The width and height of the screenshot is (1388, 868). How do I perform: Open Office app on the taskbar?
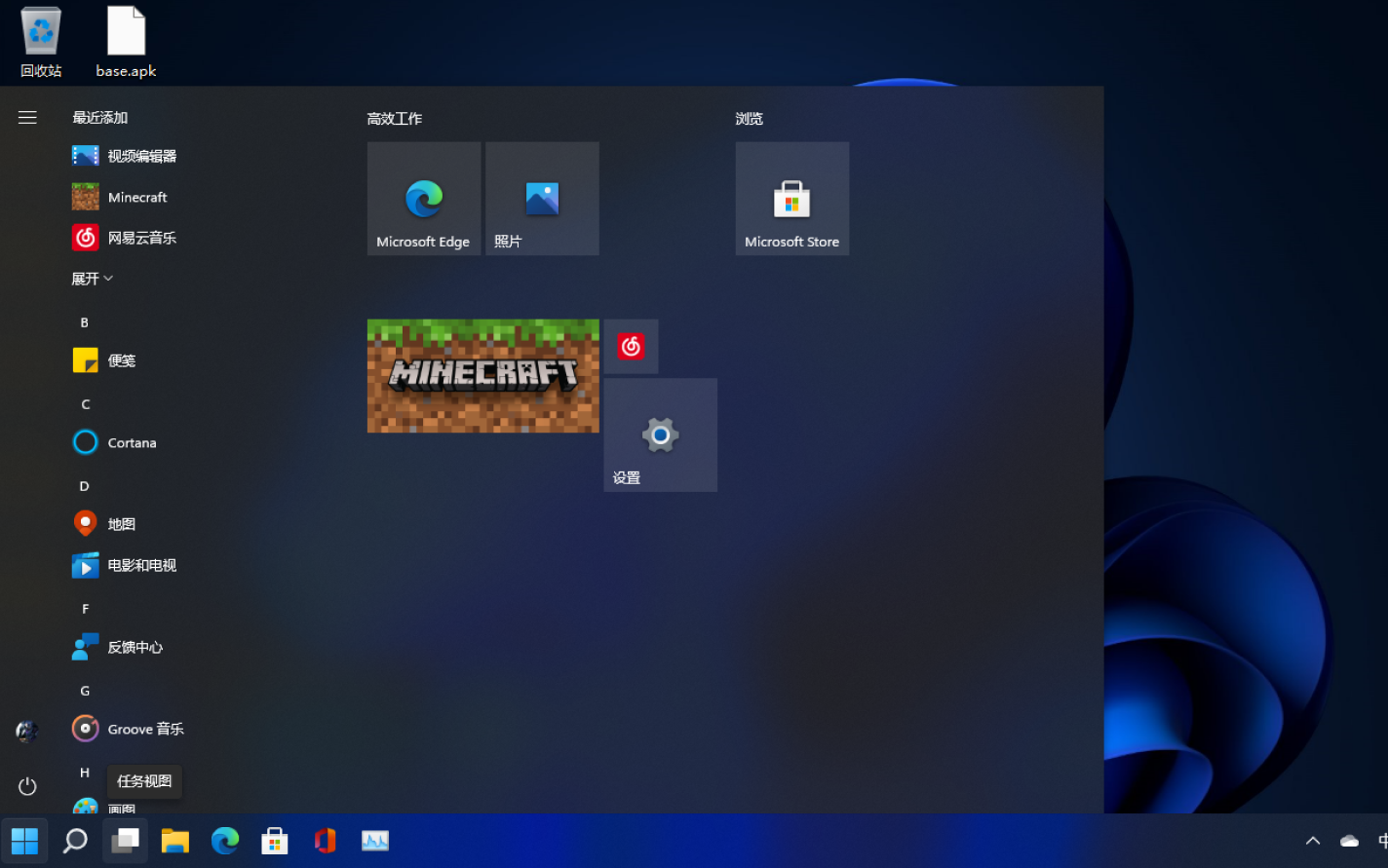pyautogui.click(x=326, y=841)
